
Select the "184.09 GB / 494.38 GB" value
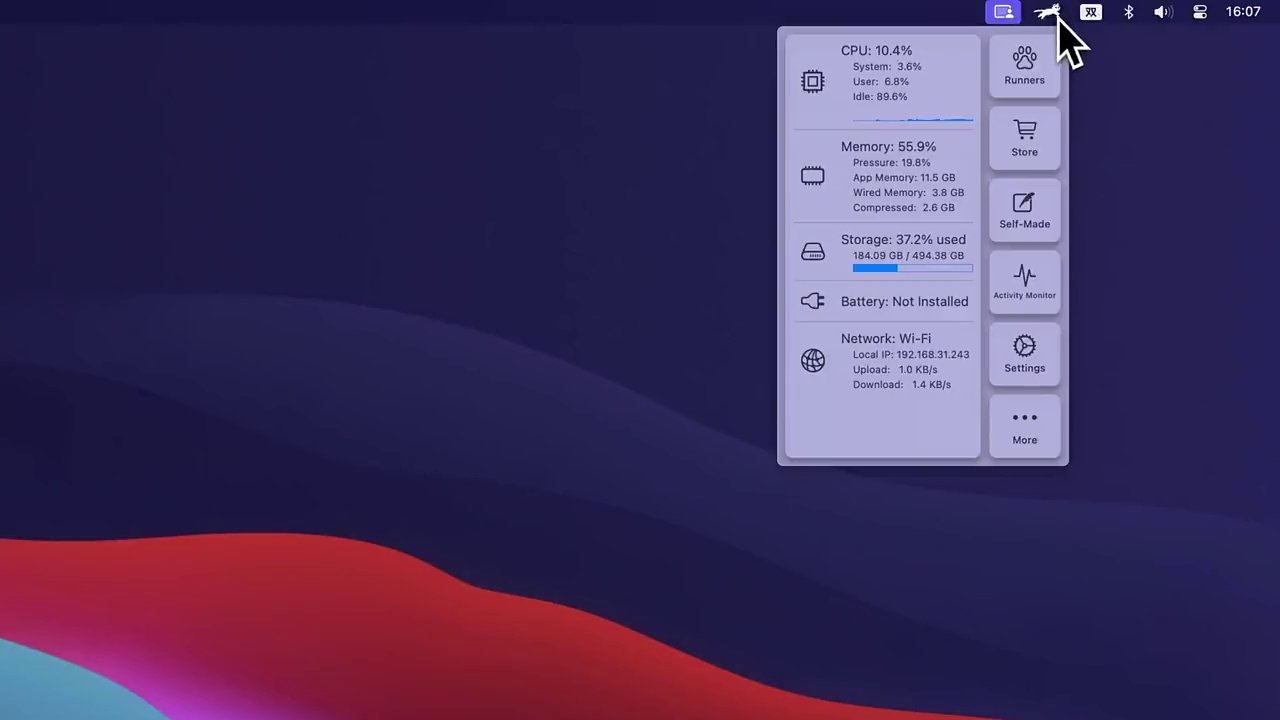pos(908,255)
